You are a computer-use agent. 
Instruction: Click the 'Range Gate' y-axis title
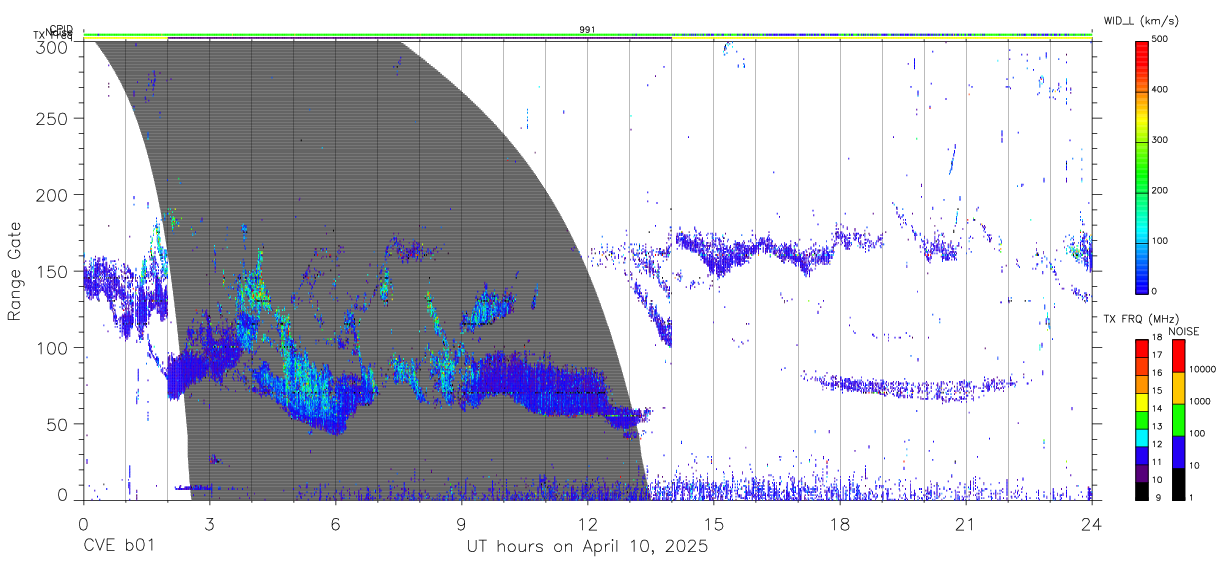point(15,271)
